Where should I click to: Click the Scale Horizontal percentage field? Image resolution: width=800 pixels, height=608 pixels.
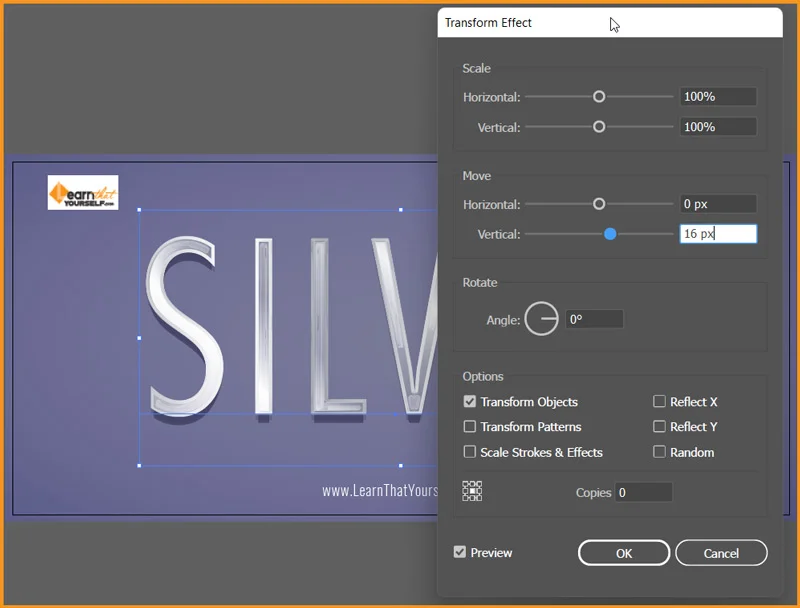[x=717, y=97]
